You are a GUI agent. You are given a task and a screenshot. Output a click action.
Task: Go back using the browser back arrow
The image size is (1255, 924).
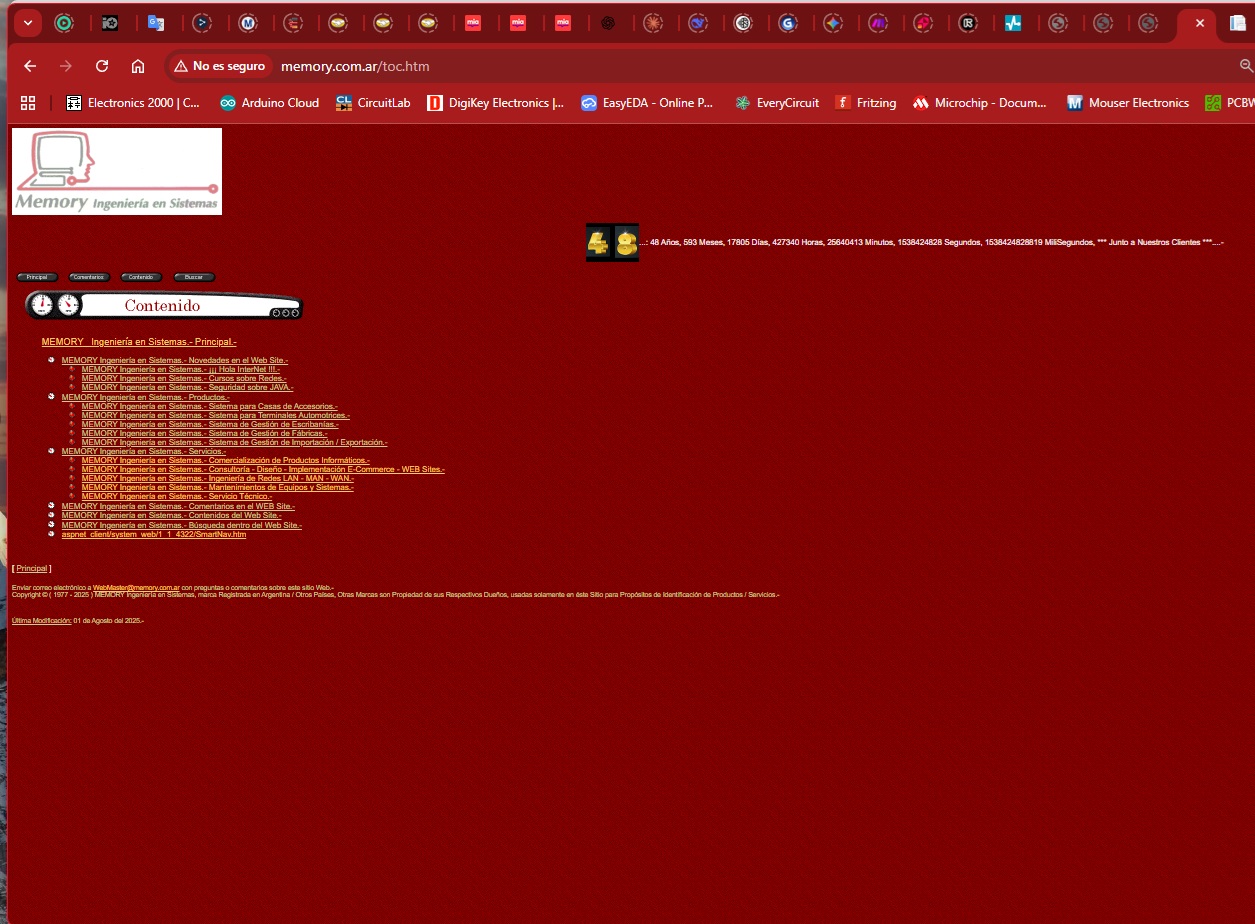click(x=30, y=66)
